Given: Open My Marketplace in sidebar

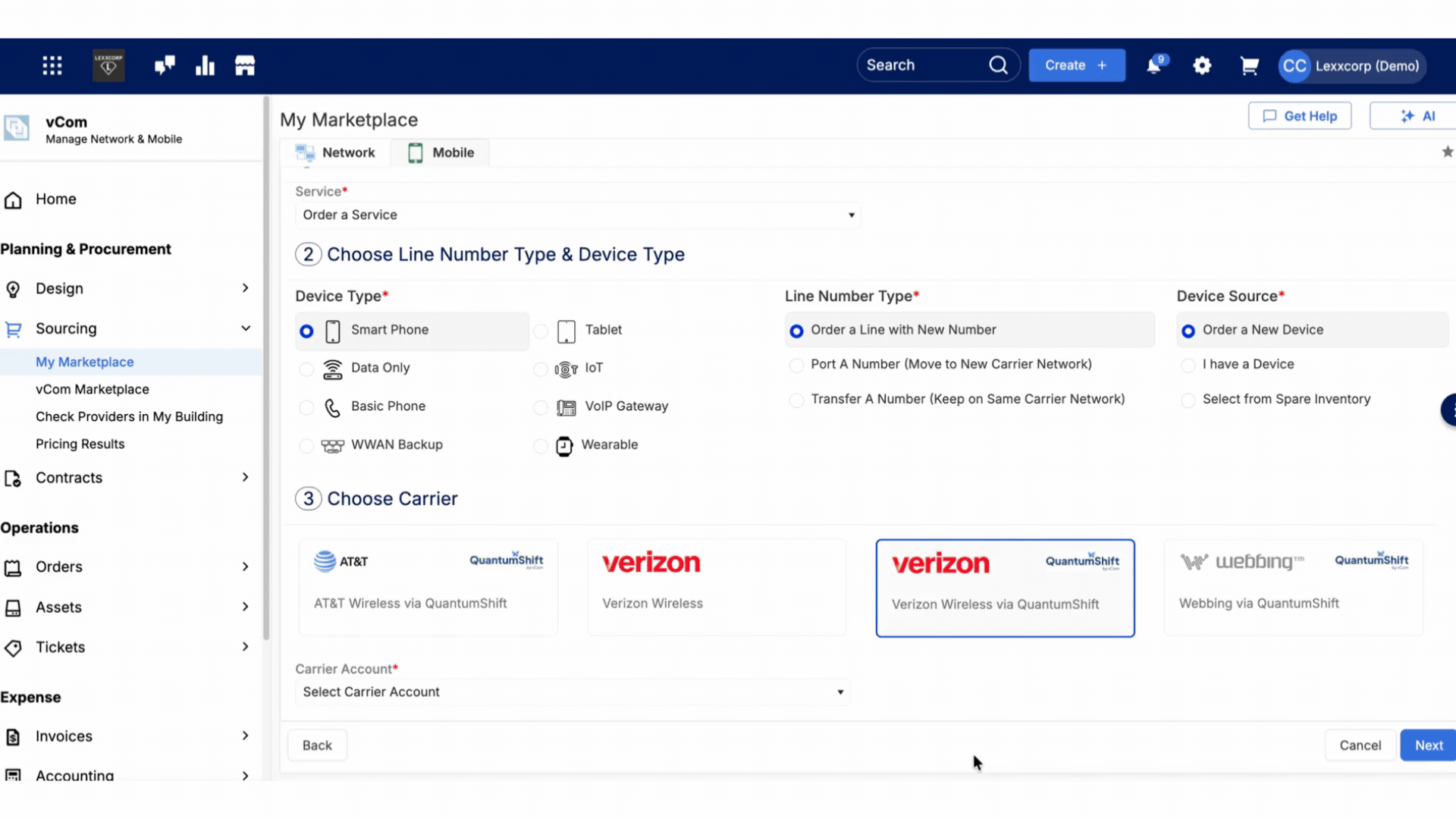Looking at the screenshot, I should point(85,362).
